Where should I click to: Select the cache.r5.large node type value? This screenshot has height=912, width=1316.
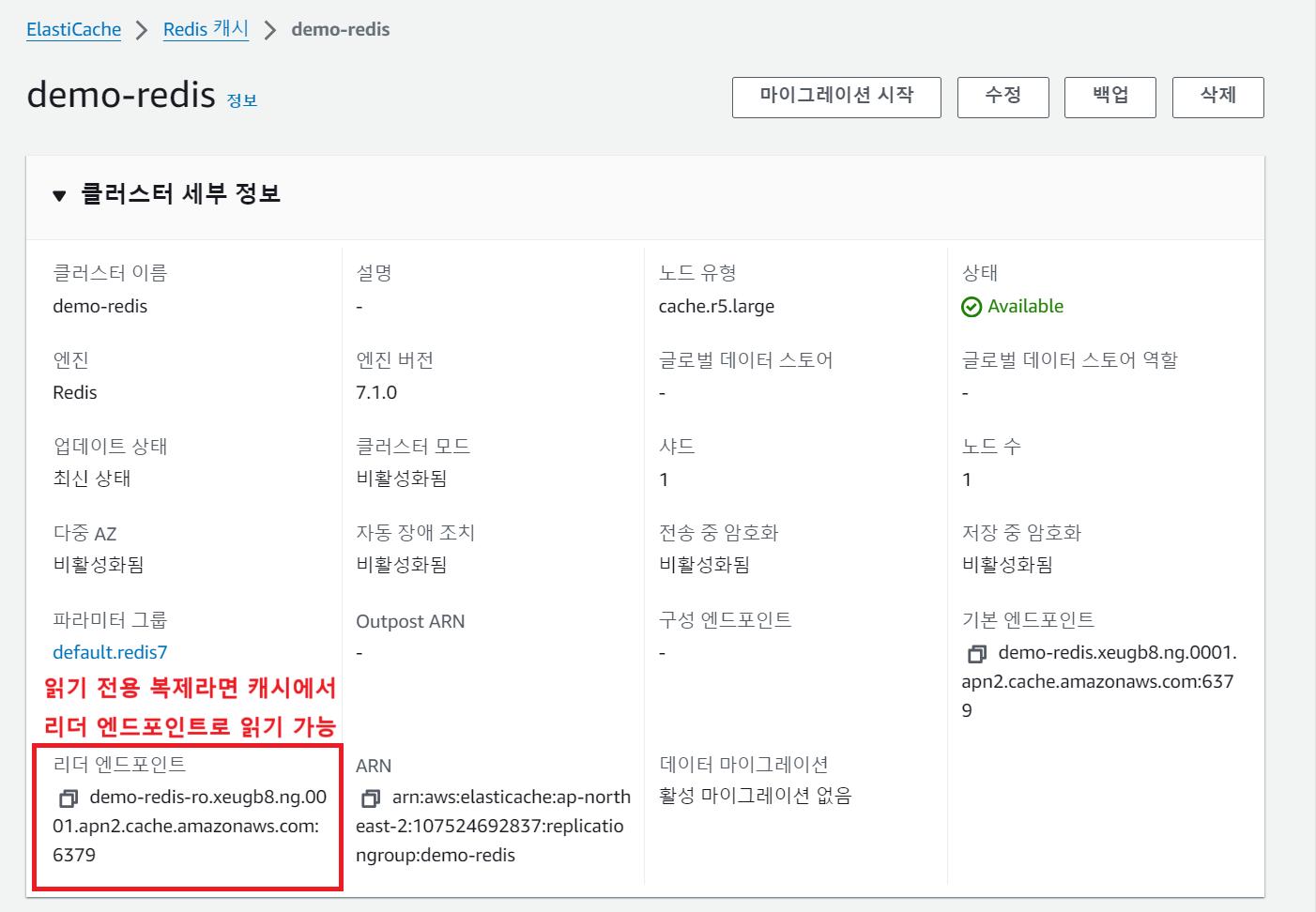tap(716, 307)
